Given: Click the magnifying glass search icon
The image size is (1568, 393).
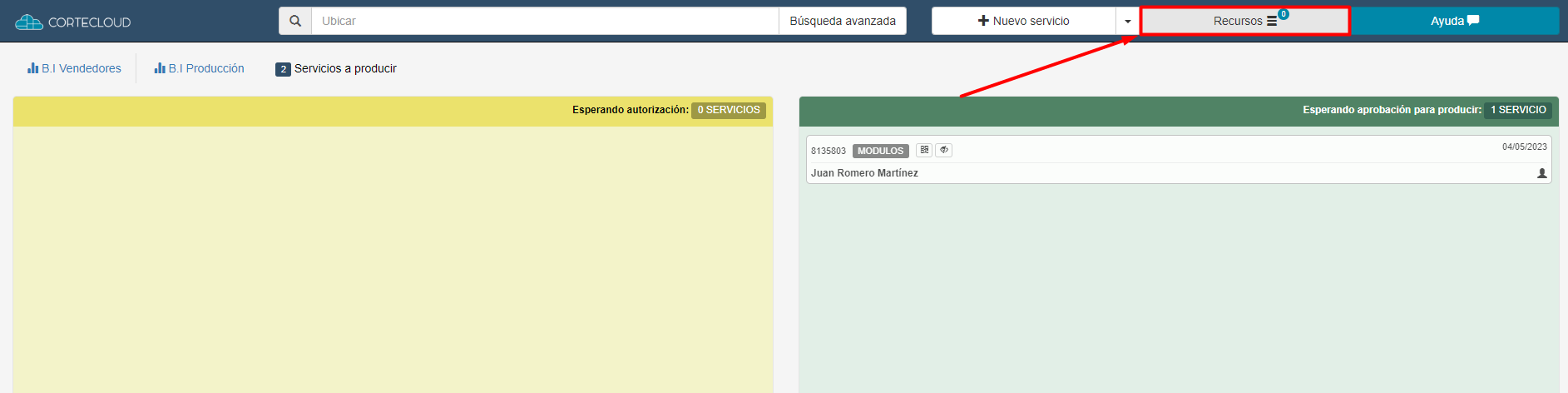Looking at the screenshot, I should point(295,21).
